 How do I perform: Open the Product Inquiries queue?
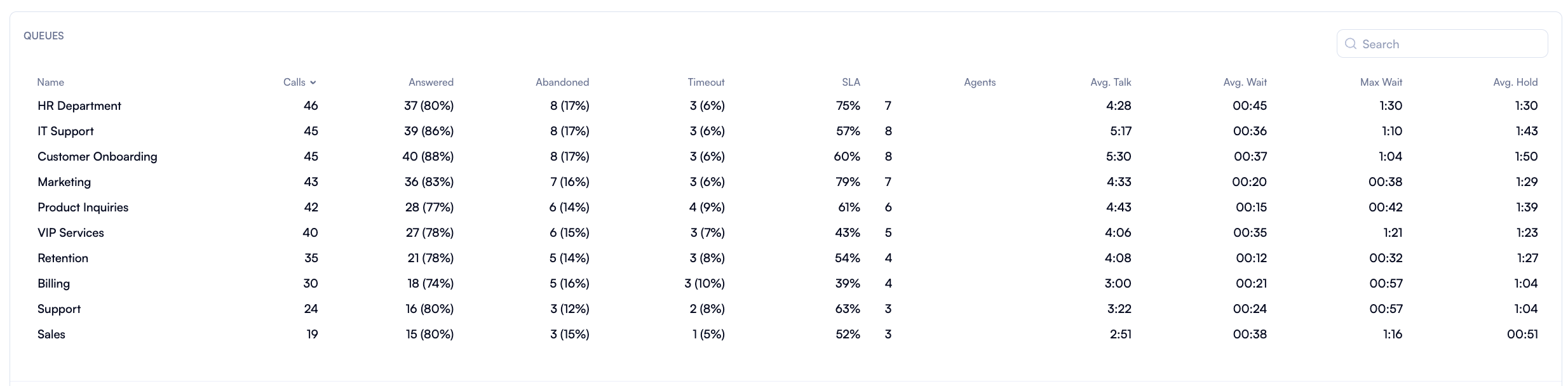point(83,208)
